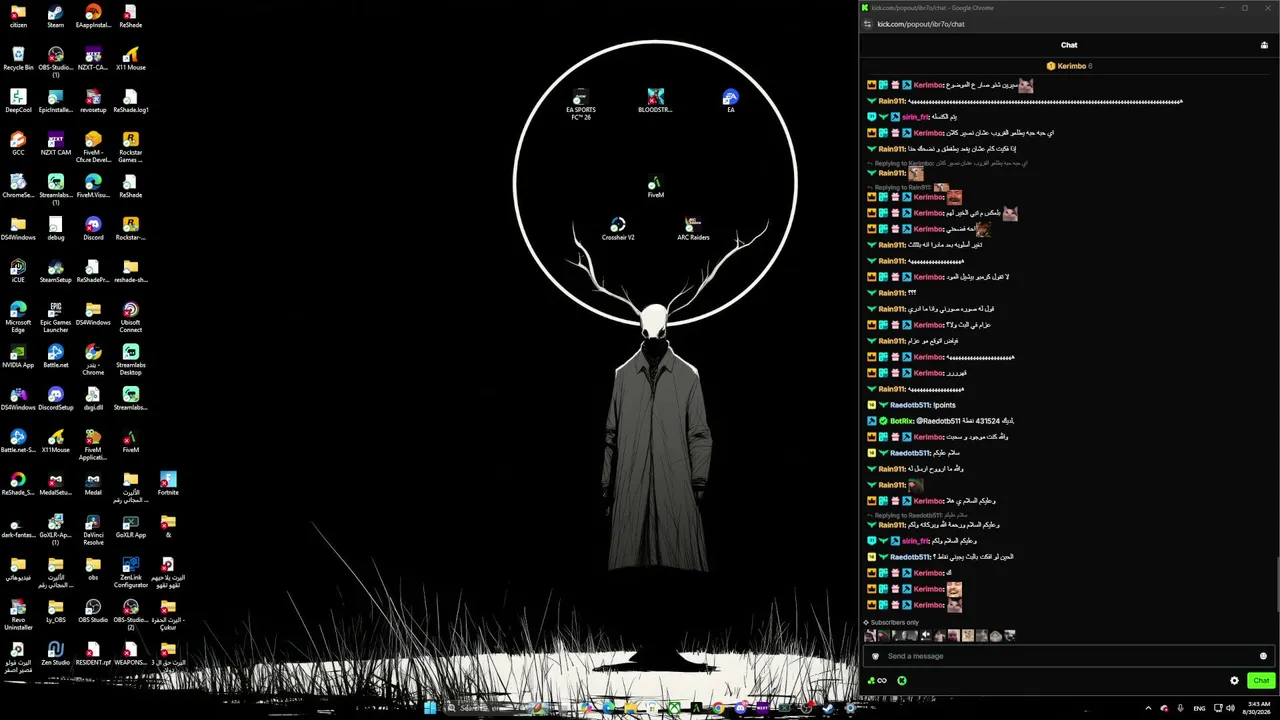1280x720 pixels.
Task: Select the ARC Raiders desktop icon
Action: click(x=693, y=228)
